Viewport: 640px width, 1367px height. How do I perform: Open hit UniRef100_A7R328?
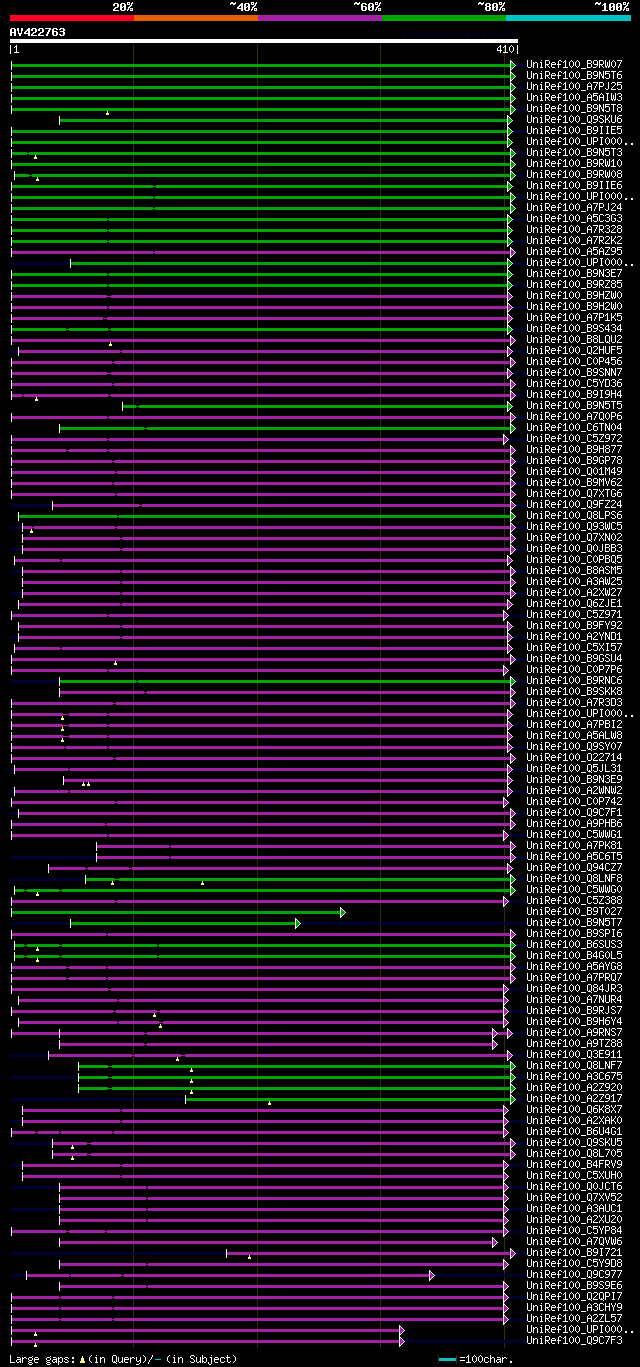(x=574, y=230)
